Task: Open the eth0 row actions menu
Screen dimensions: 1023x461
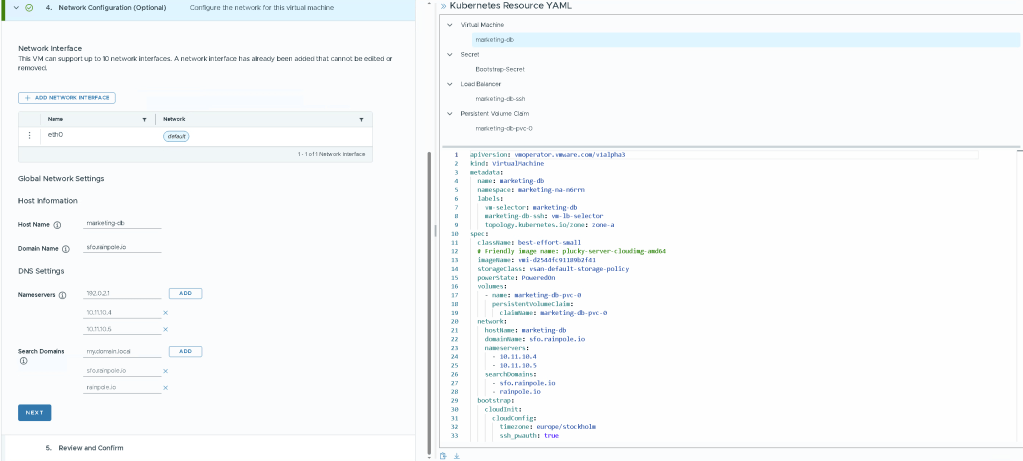Action: click(x=30, y=135)
